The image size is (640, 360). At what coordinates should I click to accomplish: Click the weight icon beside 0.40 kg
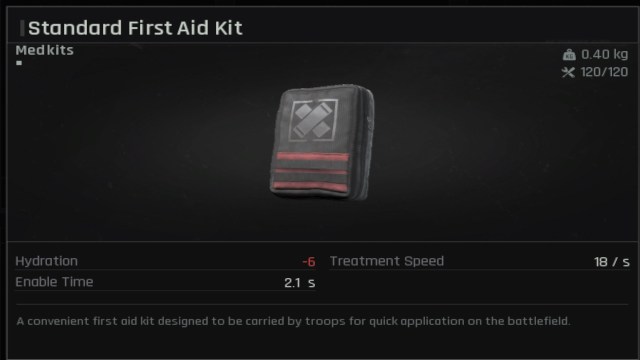point(569,54)
